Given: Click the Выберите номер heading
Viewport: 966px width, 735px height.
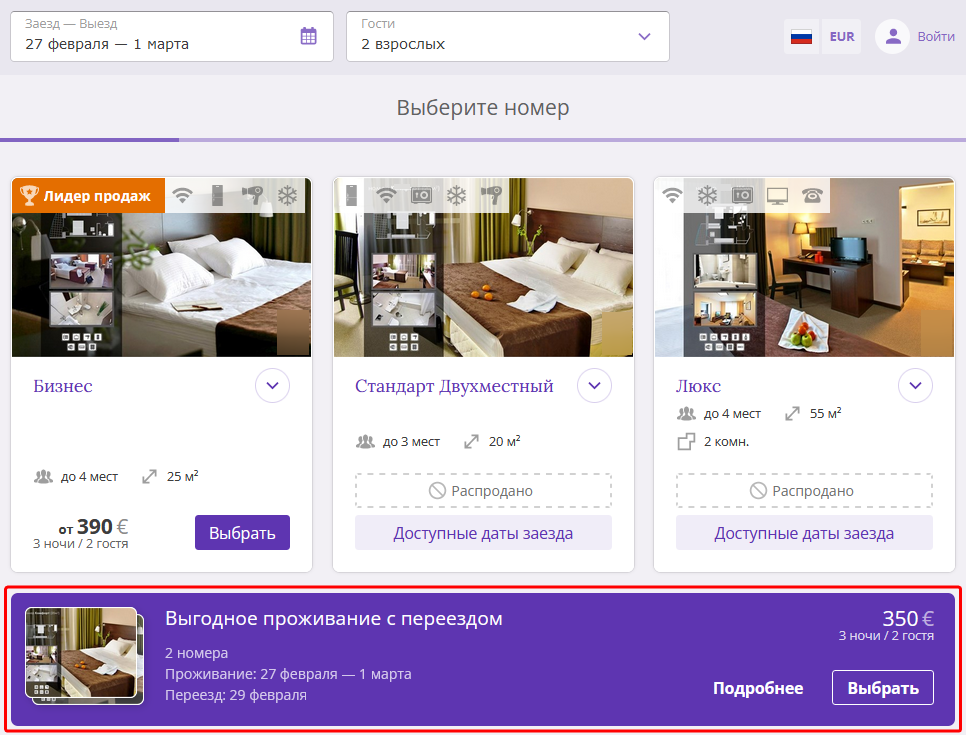Looking at the screenshot, I should tap(483, 107).
